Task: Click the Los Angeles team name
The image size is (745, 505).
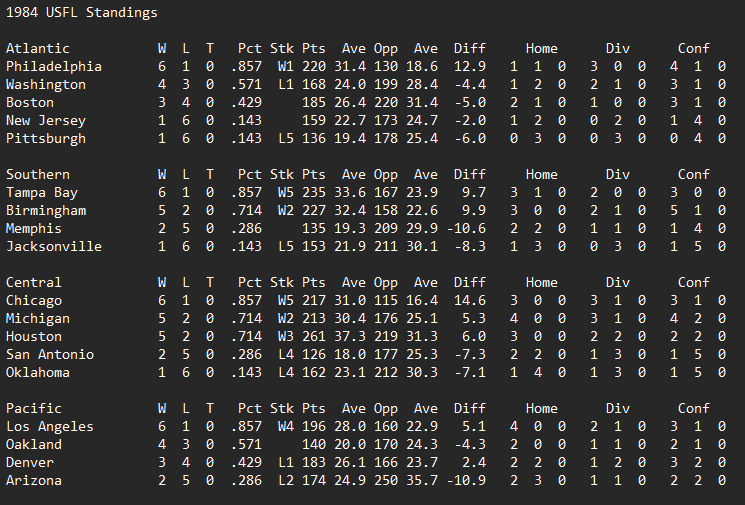Action: [x=49, y=427]
